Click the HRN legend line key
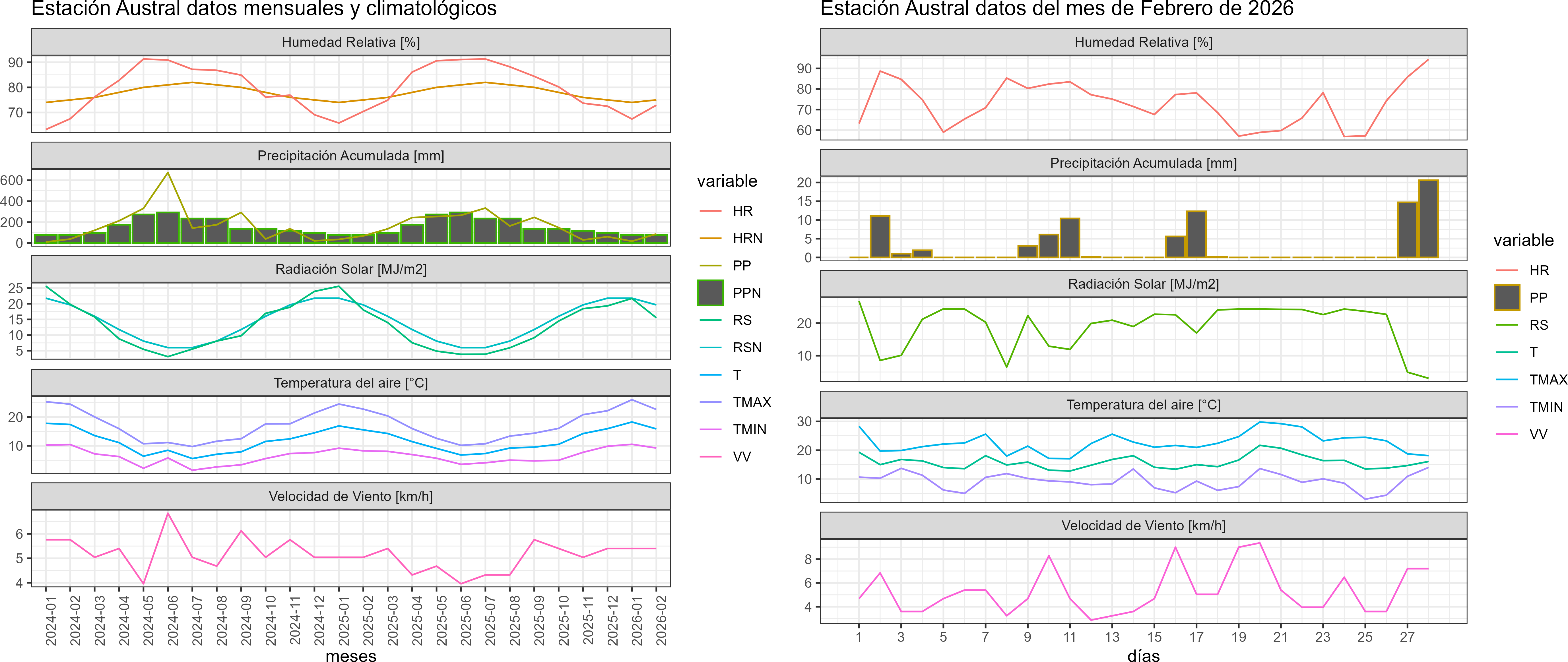 (x=710, y=239)
